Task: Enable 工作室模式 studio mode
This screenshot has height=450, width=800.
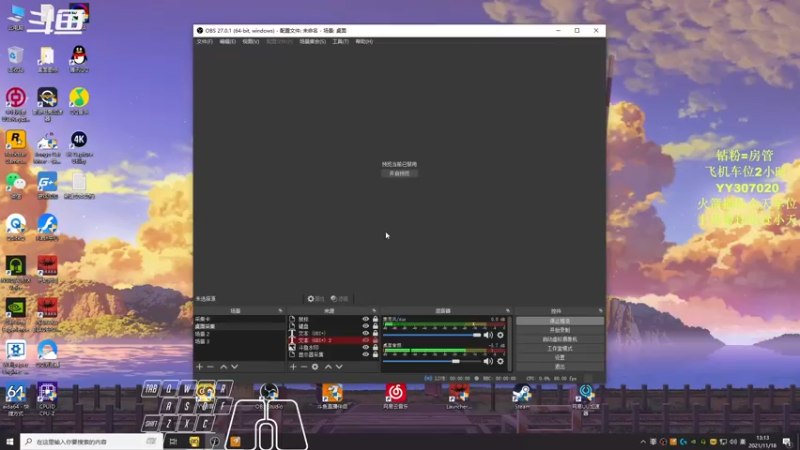Action: pos(560,348)
